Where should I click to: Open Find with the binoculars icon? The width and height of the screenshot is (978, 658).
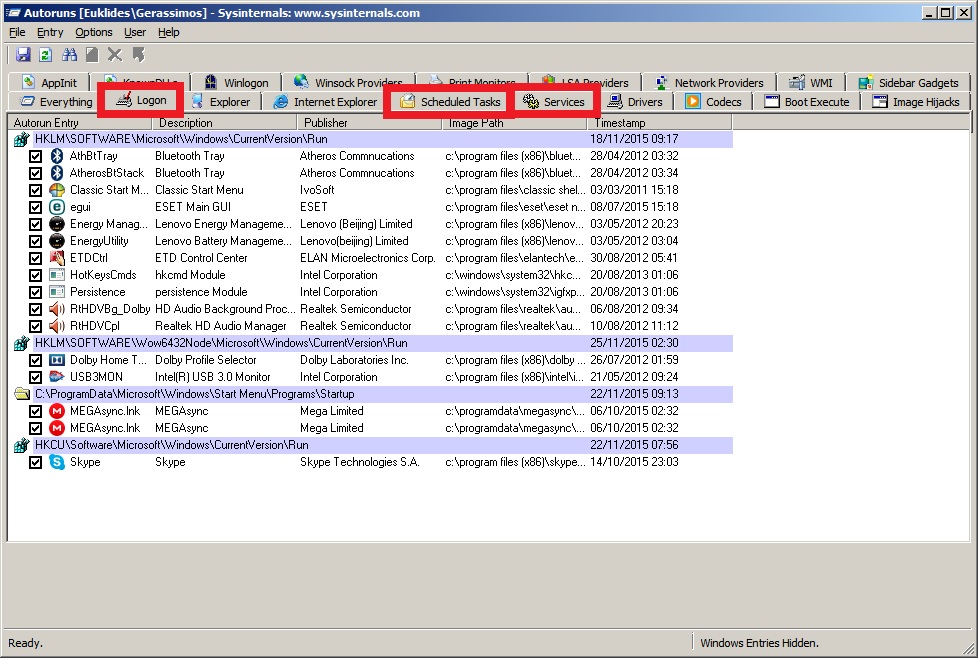(x=69, y=55)
